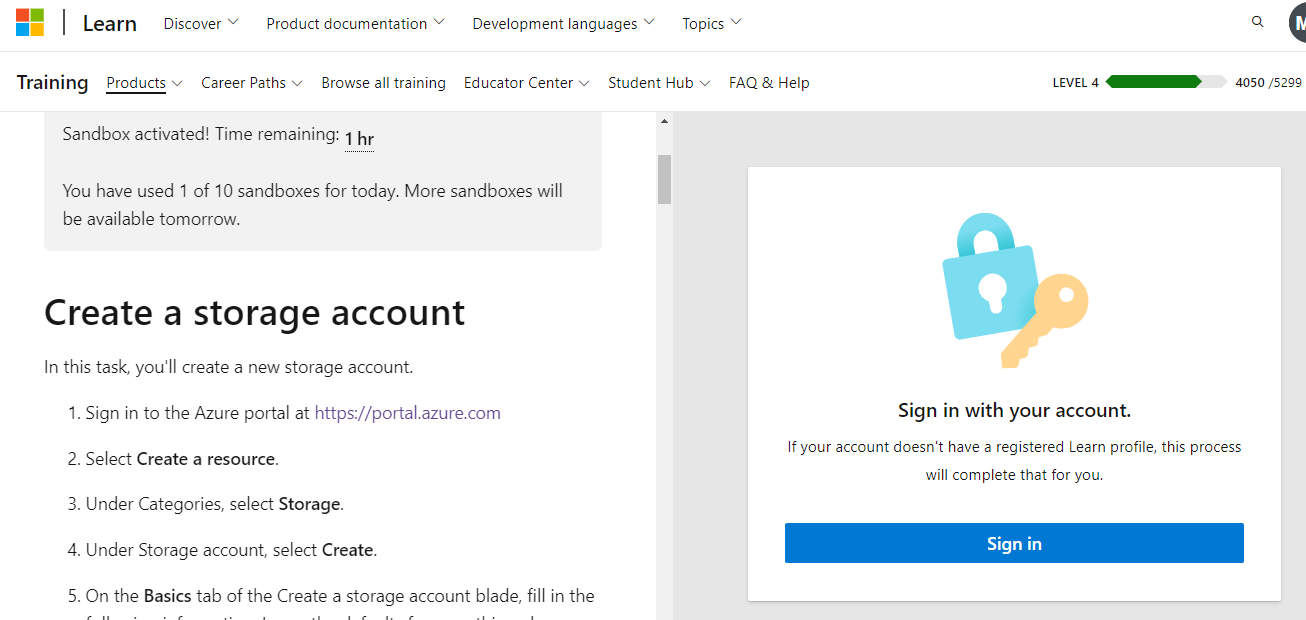
Task: Click the green level progress bar
Action: click(x=1166, y=82)
